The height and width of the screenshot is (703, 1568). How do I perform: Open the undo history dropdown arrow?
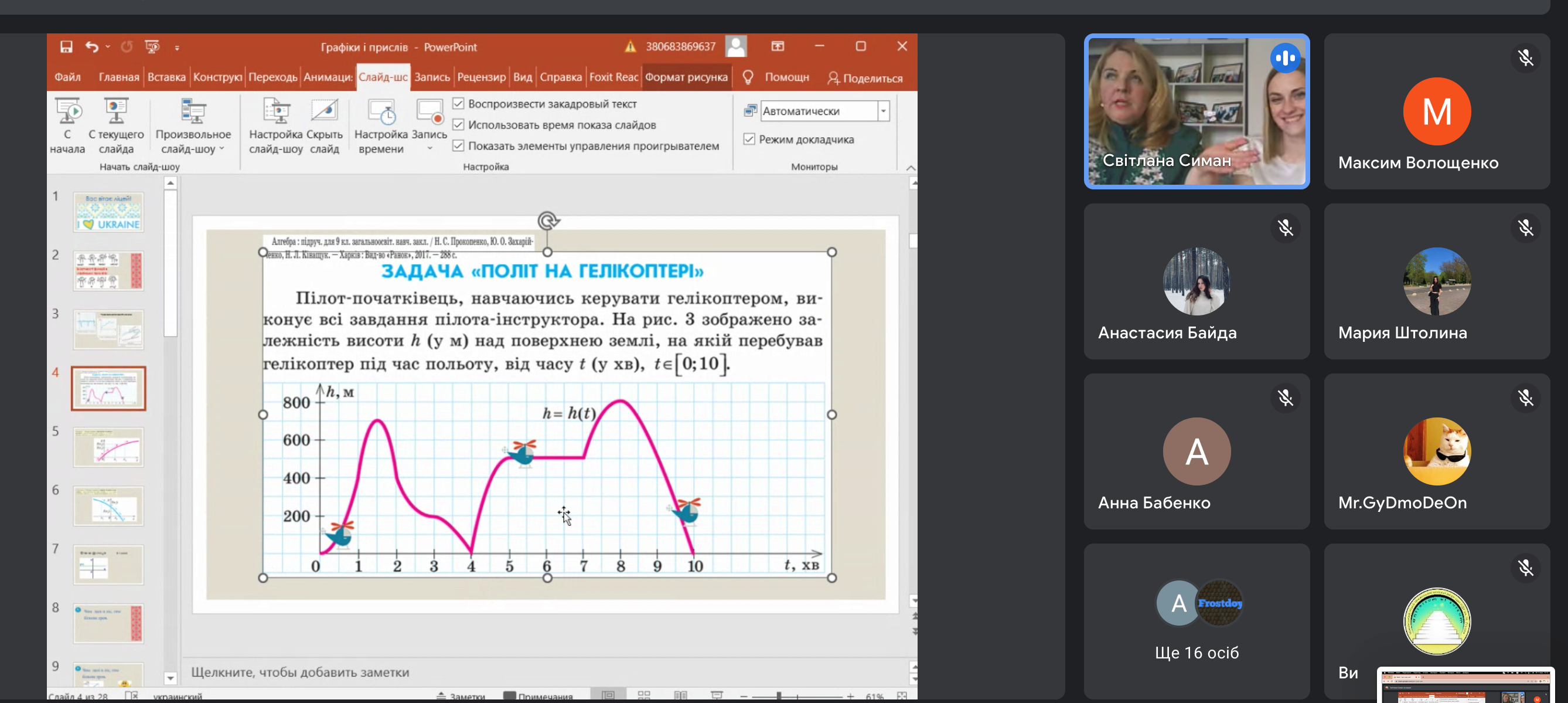(108, 47)
